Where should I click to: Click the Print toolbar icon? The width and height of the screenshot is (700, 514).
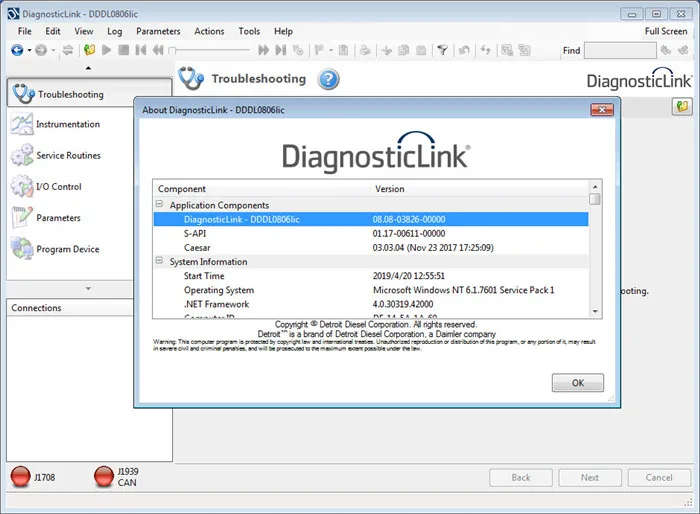tap(365, 50)
